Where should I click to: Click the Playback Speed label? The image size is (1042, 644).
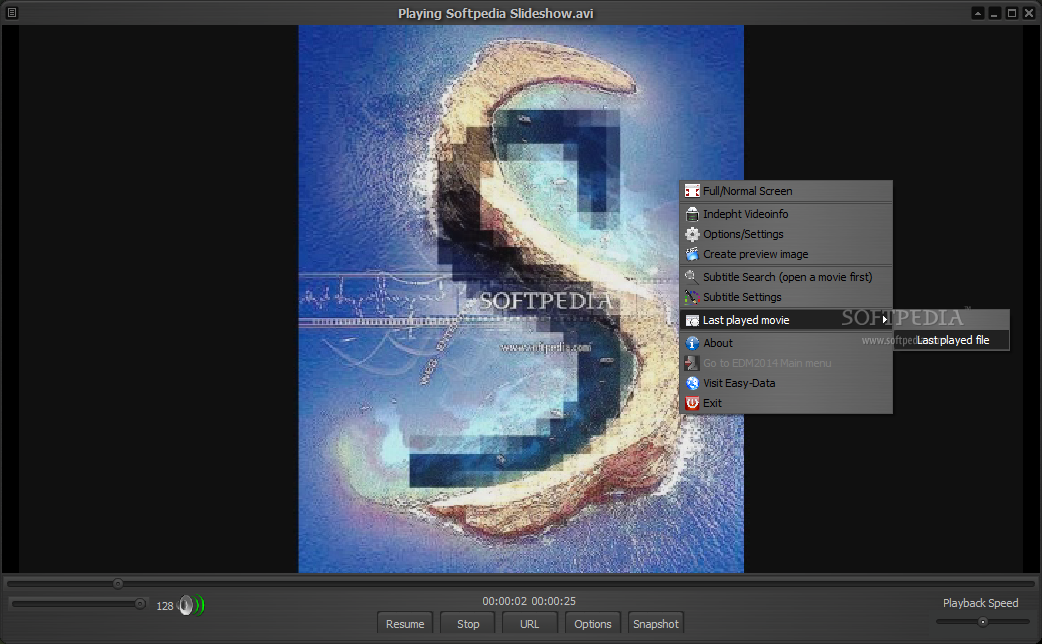click(980, 603)
